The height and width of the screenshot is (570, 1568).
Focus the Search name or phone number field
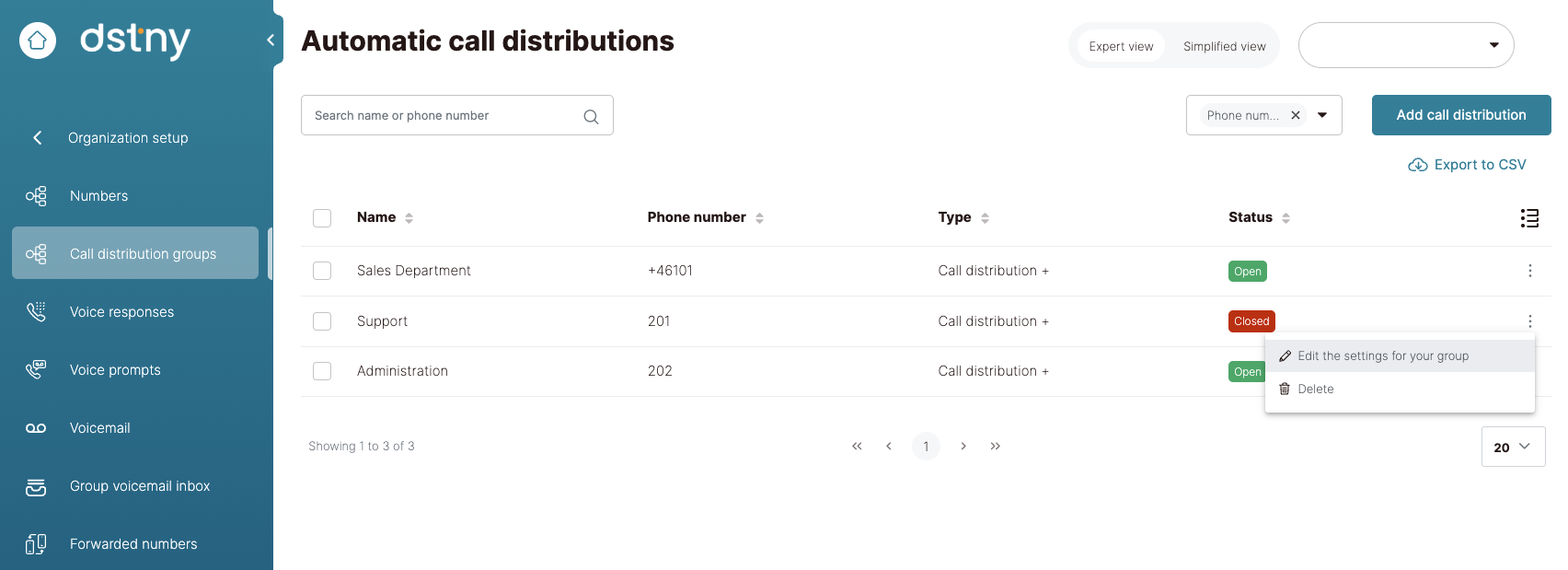[442, 116]
